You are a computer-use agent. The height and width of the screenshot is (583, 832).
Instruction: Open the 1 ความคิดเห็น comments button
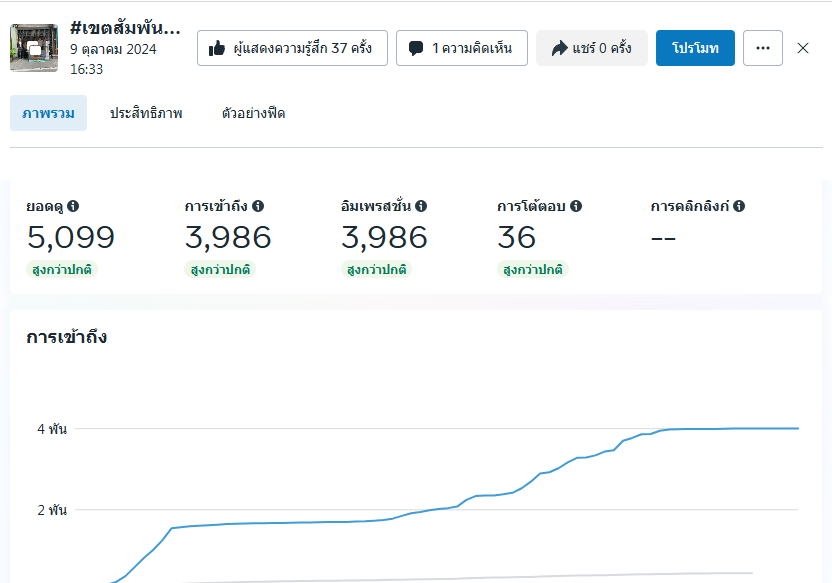pyautogui.click(x=461, y=48)
